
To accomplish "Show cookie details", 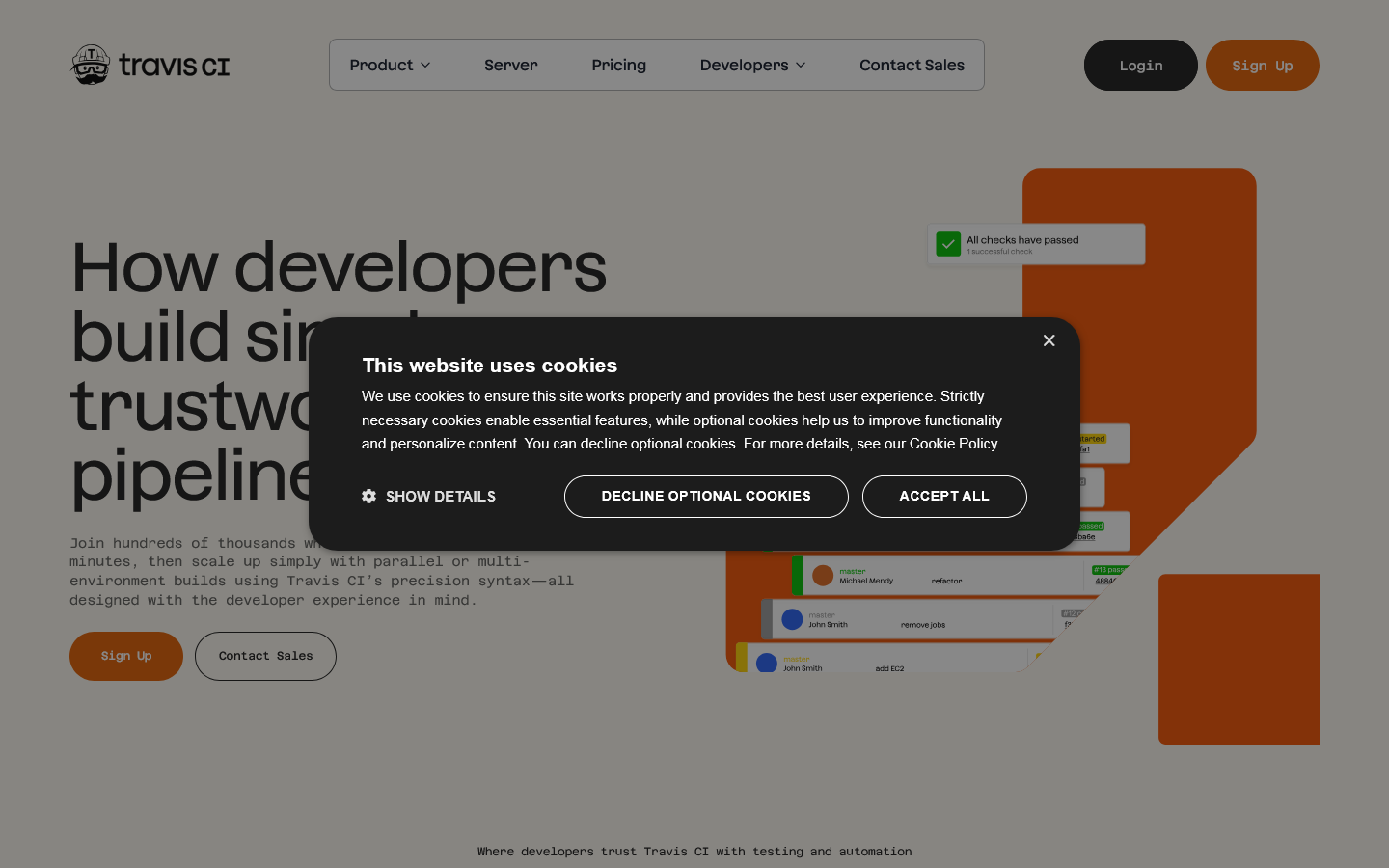I will (x=429, y=496).
